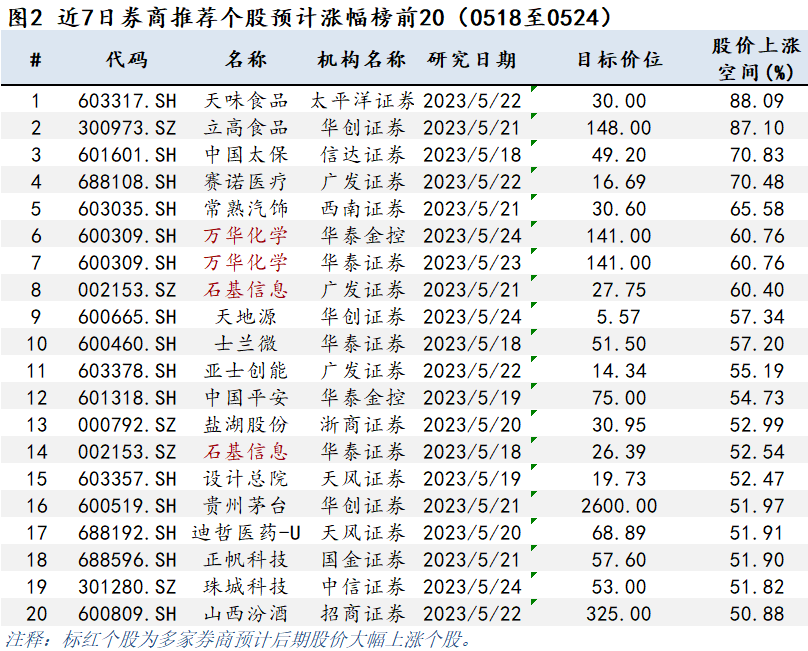Click 石基信息 in row 8
This screenshot has width=808, height=651.
[246, 290]
